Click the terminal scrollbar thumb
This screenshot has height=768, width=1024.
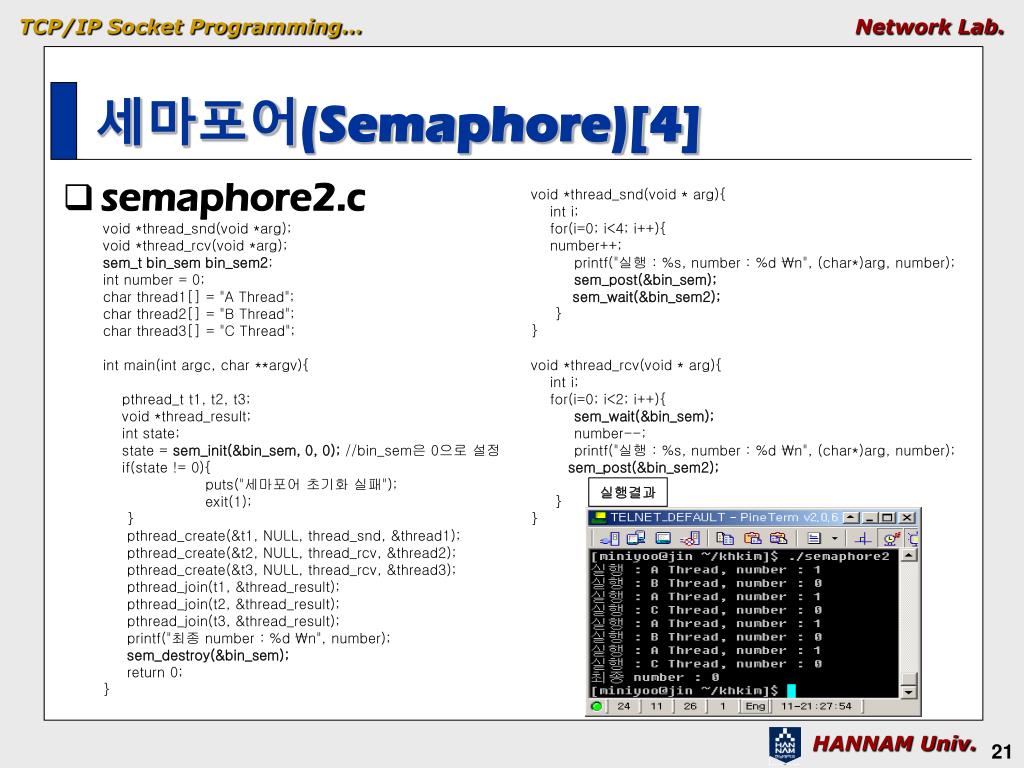point(908,679)
